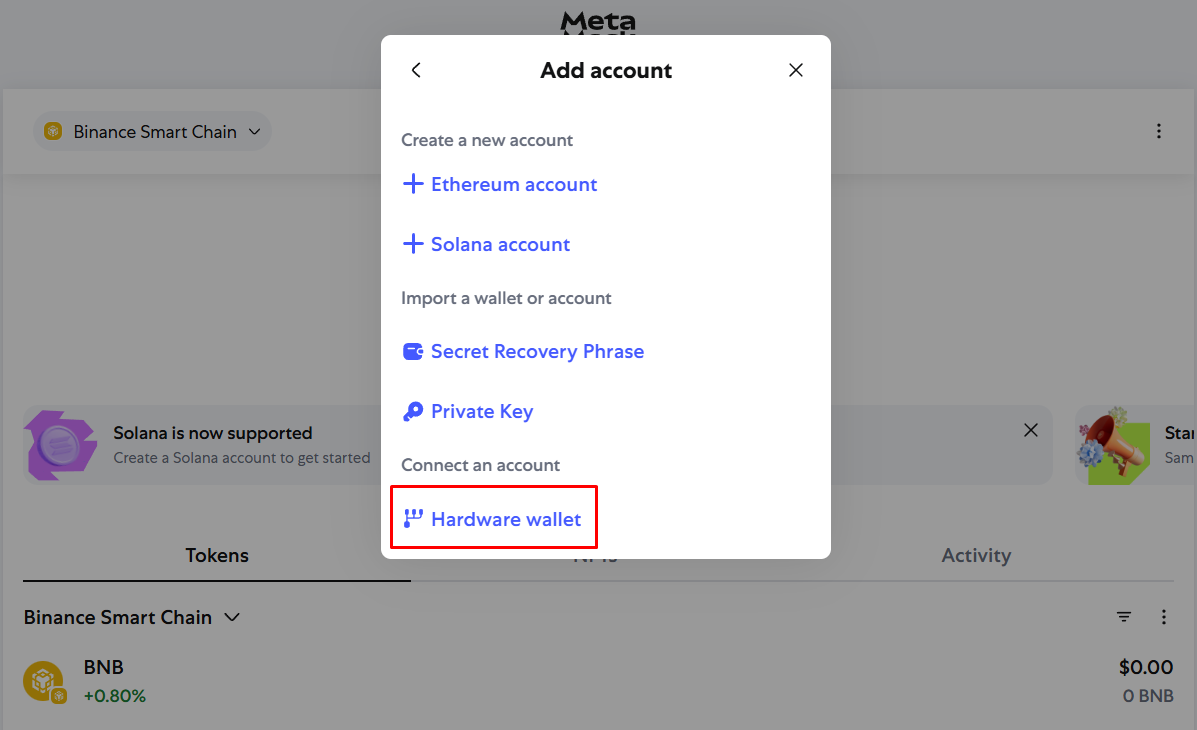Open the top-right three-dot account options menu

click(1159, 131)
